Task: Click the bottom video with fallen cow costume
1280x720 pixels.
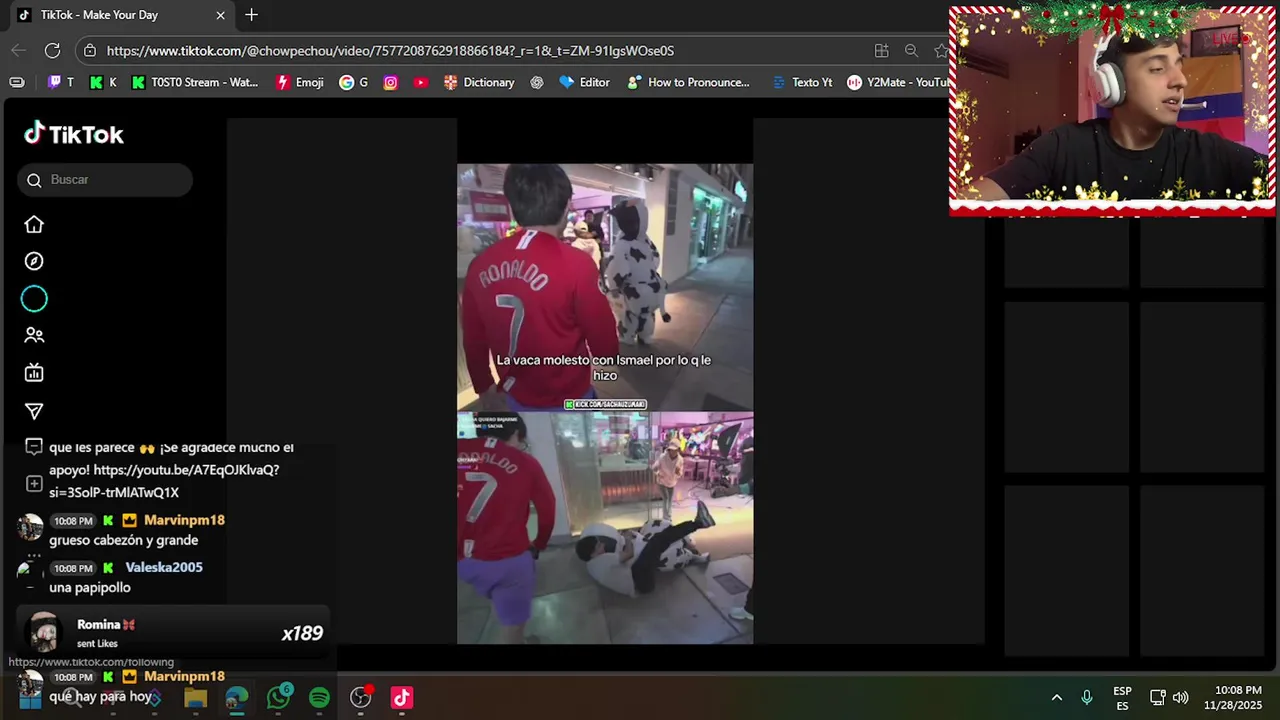Action: coord(605,528)
